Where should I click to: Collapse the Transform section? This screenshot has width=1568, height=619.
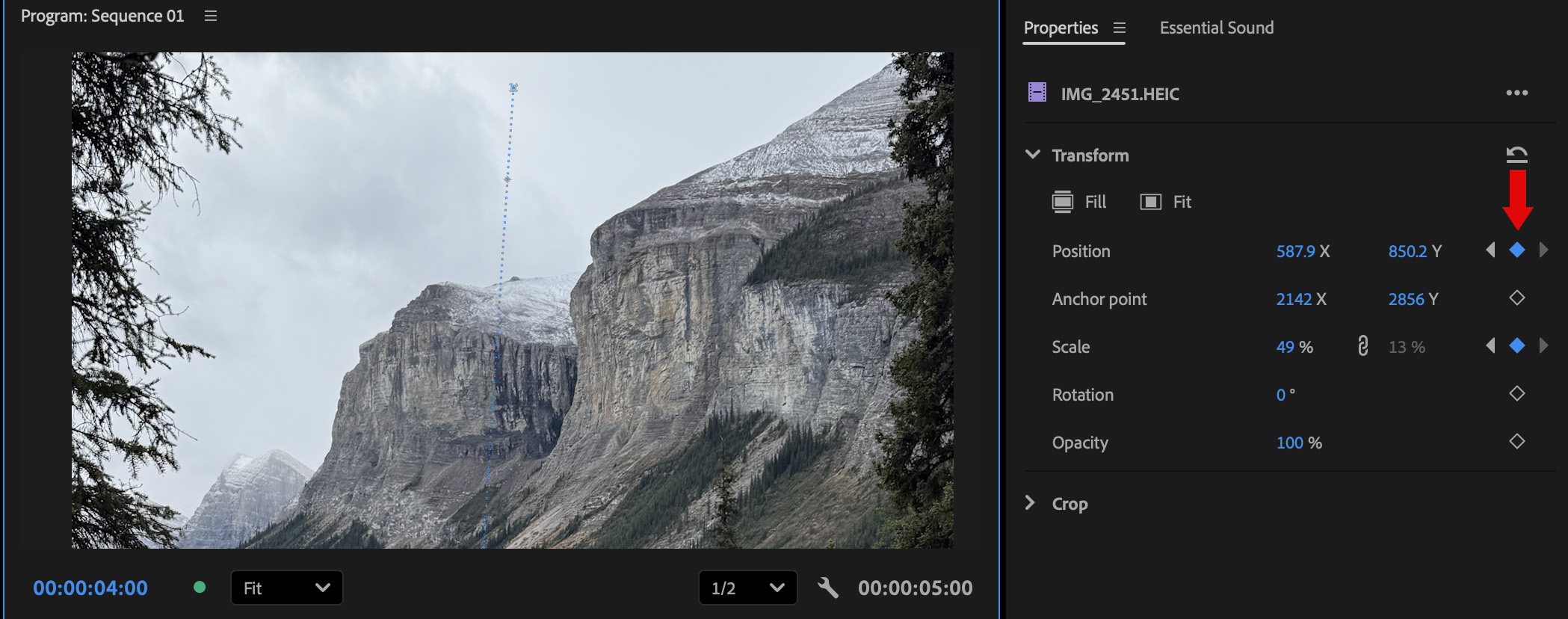[1033, 155]
